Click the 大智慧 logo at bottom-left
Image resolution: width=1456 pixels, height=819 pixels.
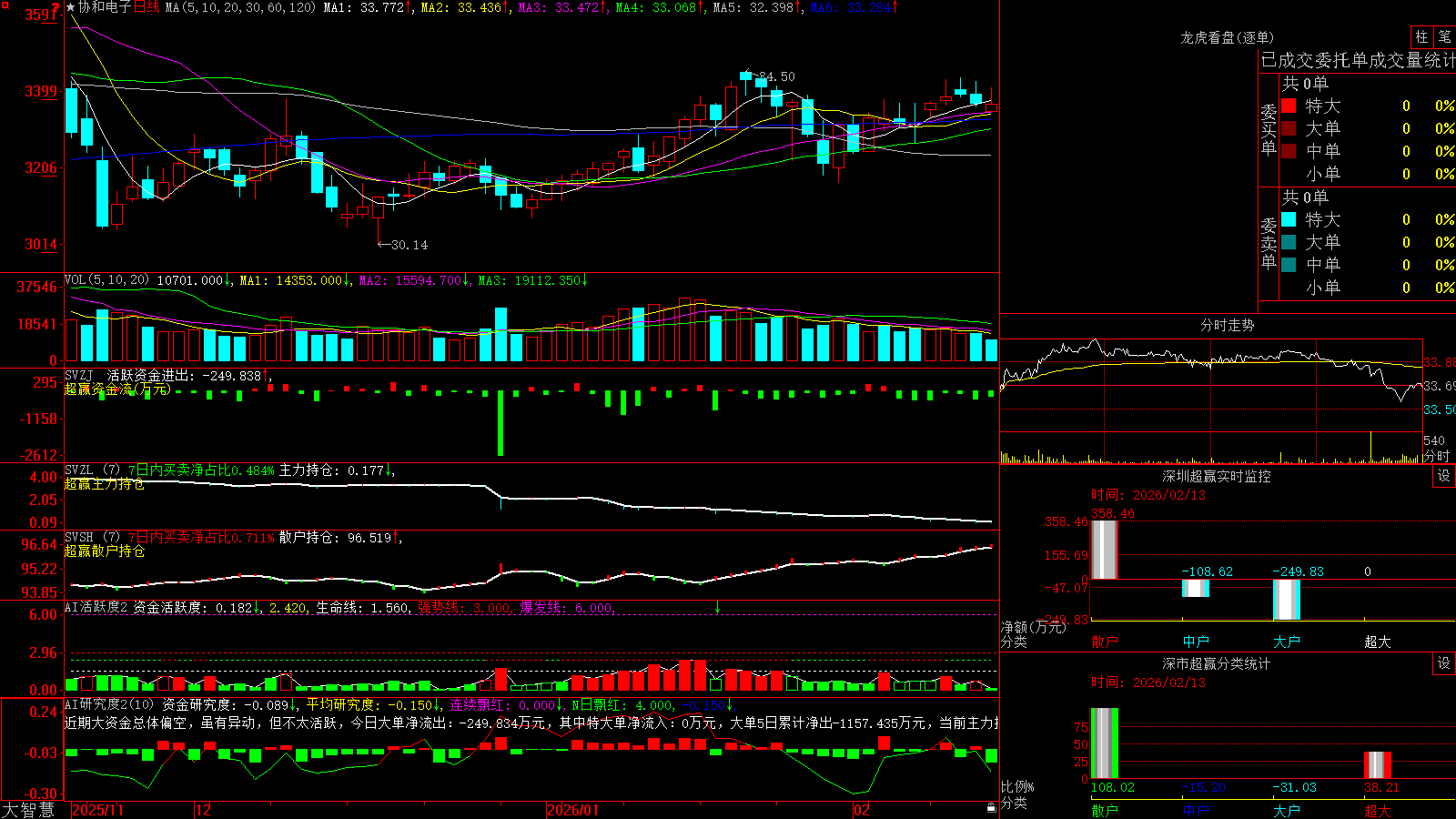click(x=29, y=810)
